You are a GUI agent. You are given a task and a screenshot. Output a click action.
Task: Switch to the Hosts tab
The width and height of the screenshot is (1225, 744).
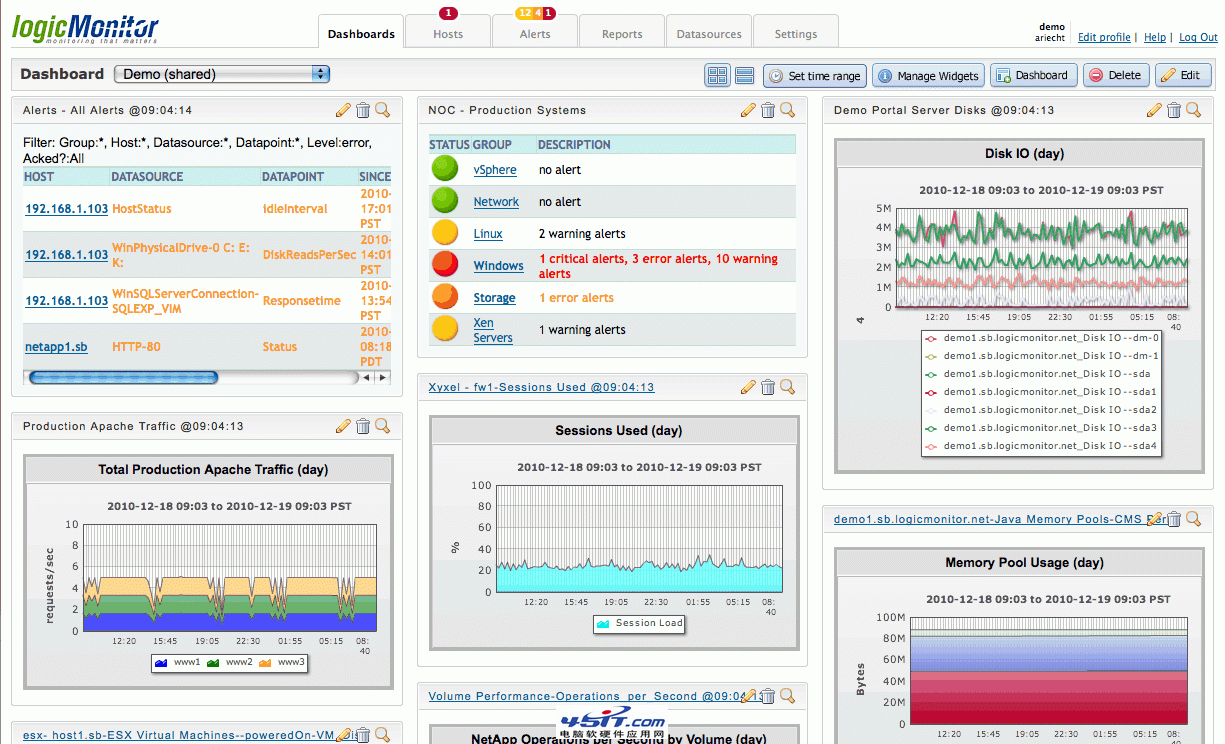[448, 34]
